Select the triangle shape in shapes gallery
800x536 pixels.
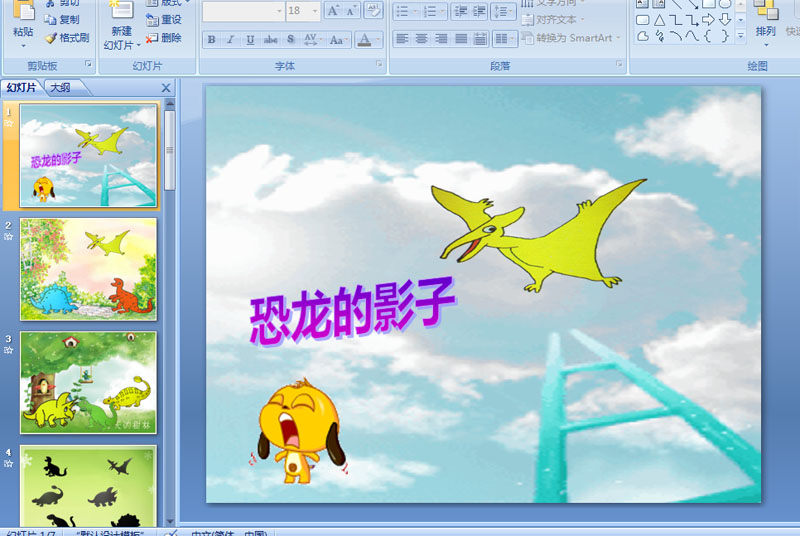(659, 20)
